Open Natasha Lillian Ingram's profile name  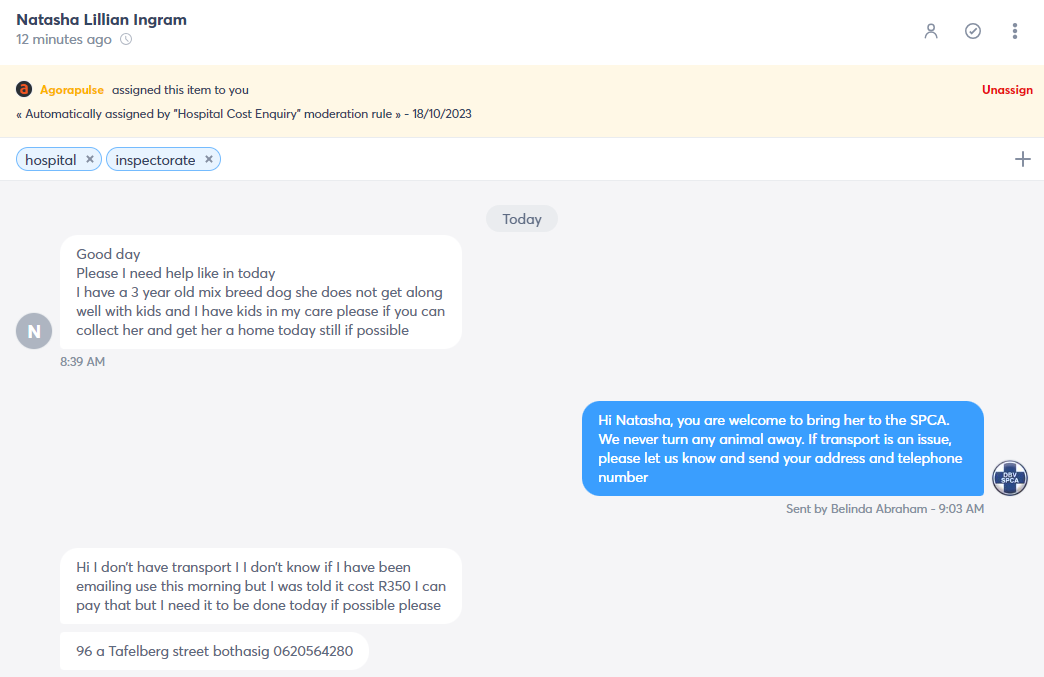click(101, 19)
